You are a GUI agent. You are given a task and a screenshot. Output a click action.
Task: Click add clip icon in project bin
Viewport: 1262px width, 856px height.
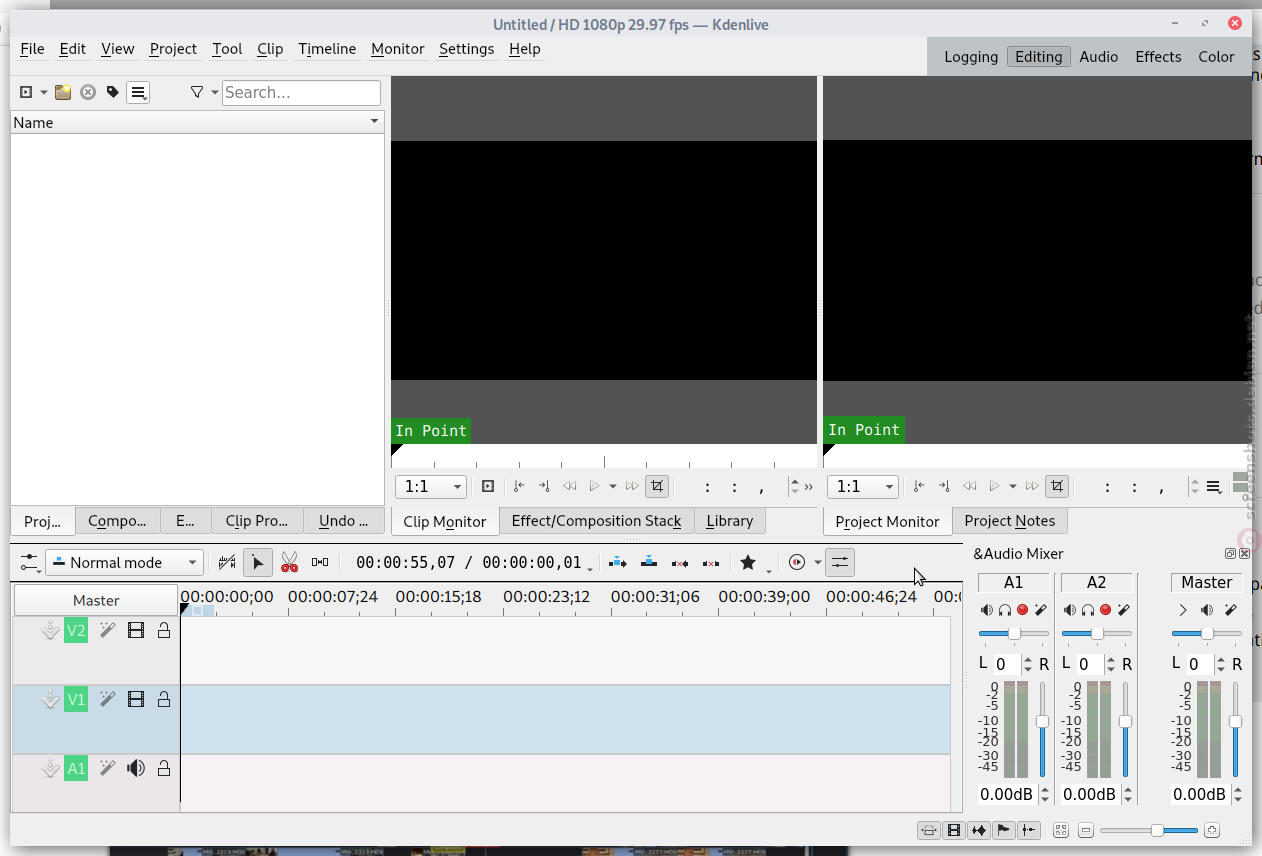pos(27,92)
